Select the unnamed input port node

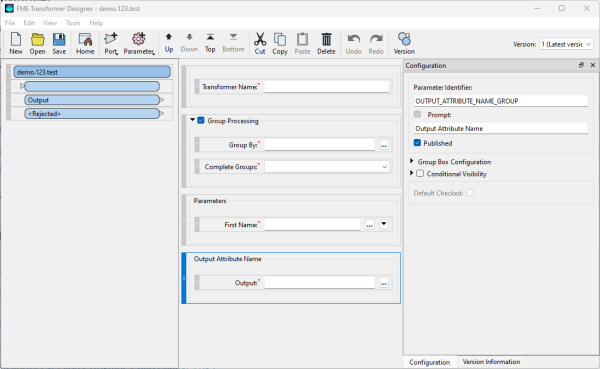(92, 86)
